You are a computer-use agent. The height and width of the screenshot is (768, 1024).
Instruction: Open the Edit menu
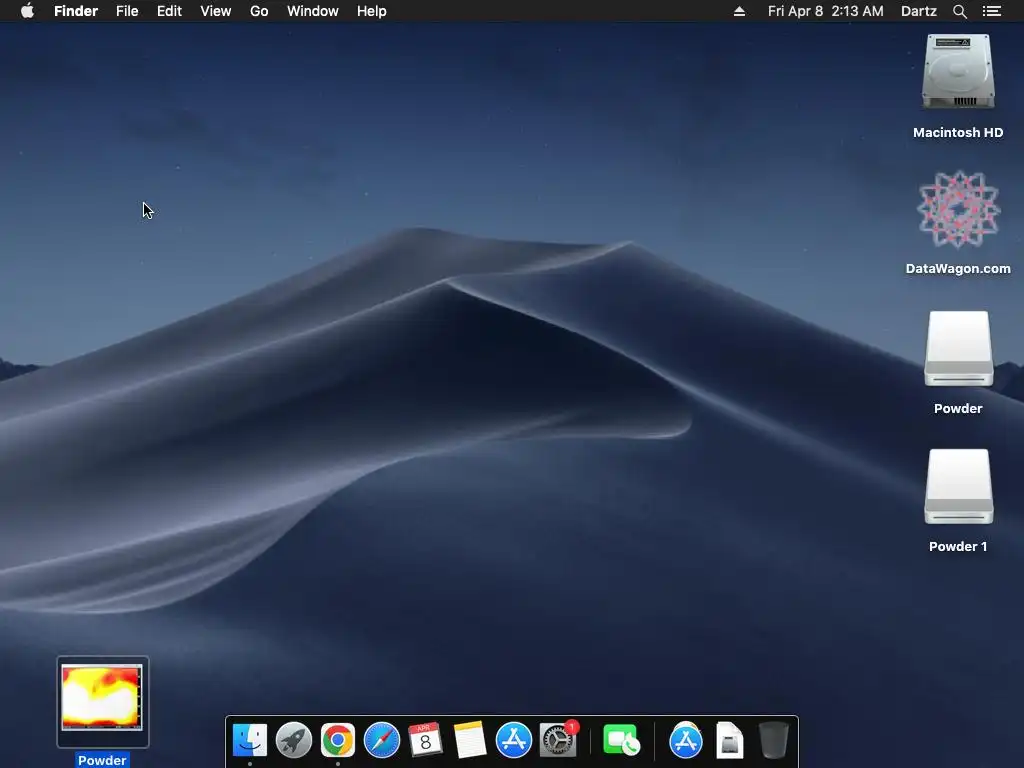coord(169,11)
